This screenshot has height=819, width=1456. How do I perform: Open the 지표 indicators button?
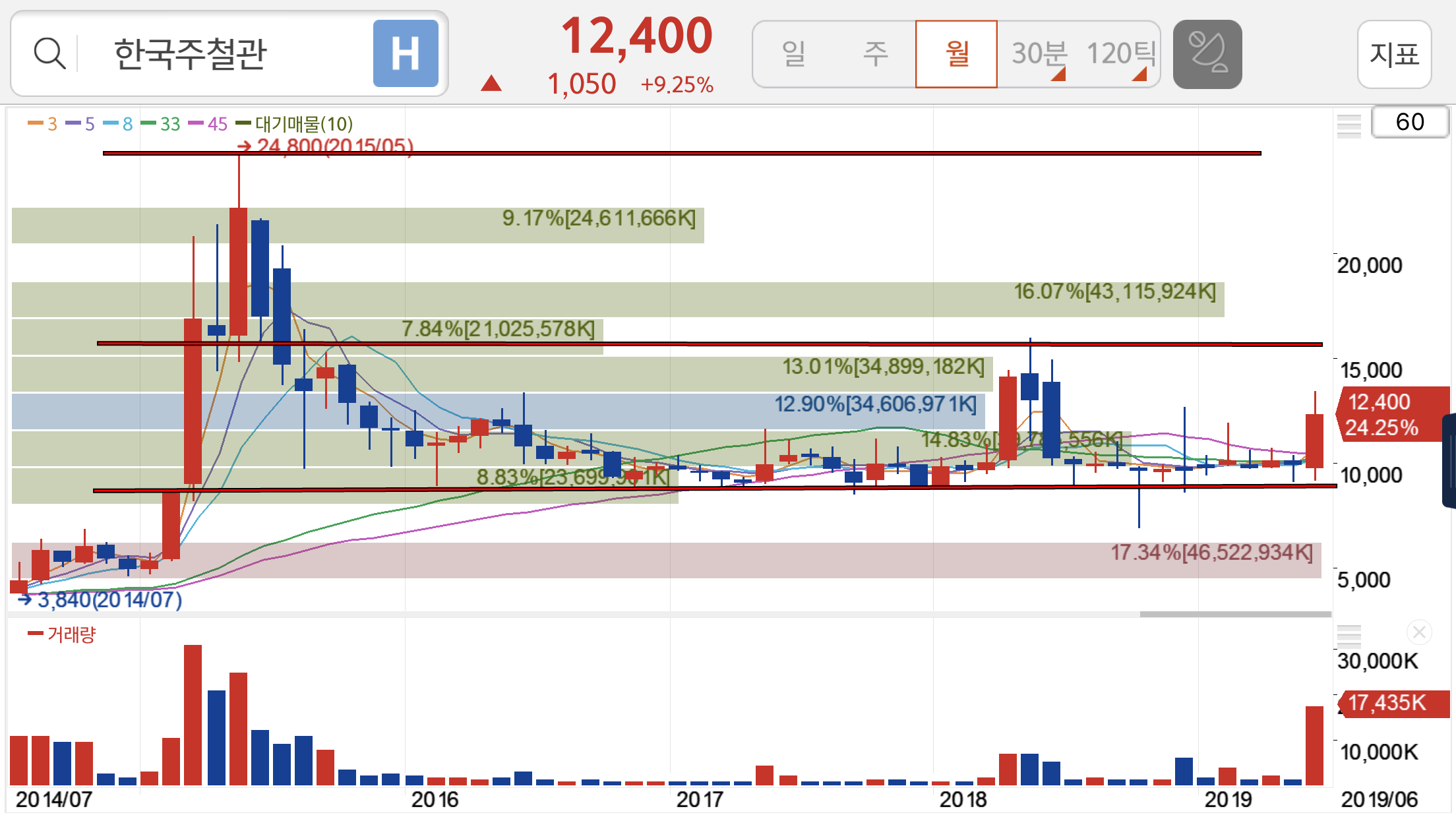(1394, 53)
